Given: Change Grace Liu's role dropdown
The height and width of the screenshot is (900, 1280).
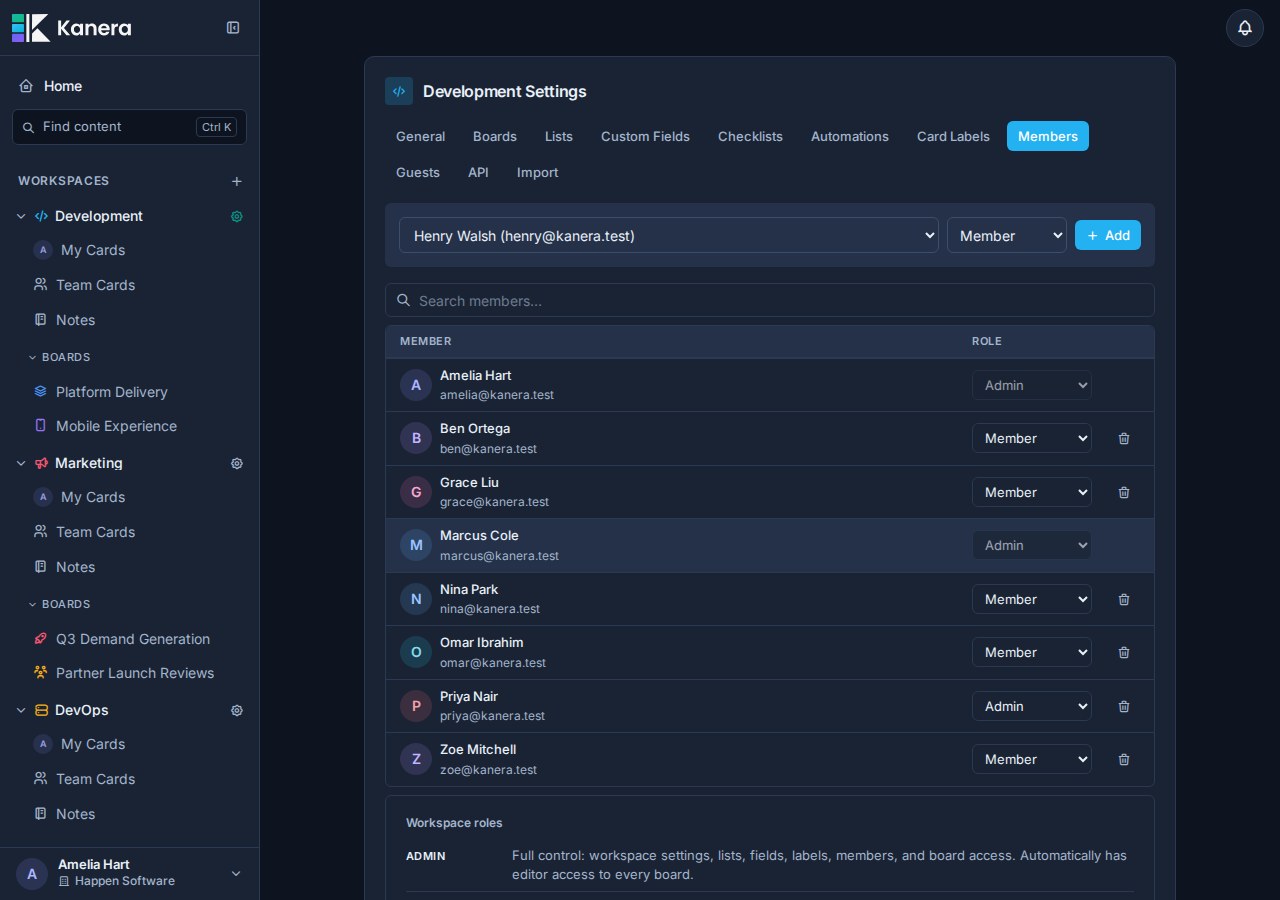Looking at the screenshot, I should (x=1031, y=492).
